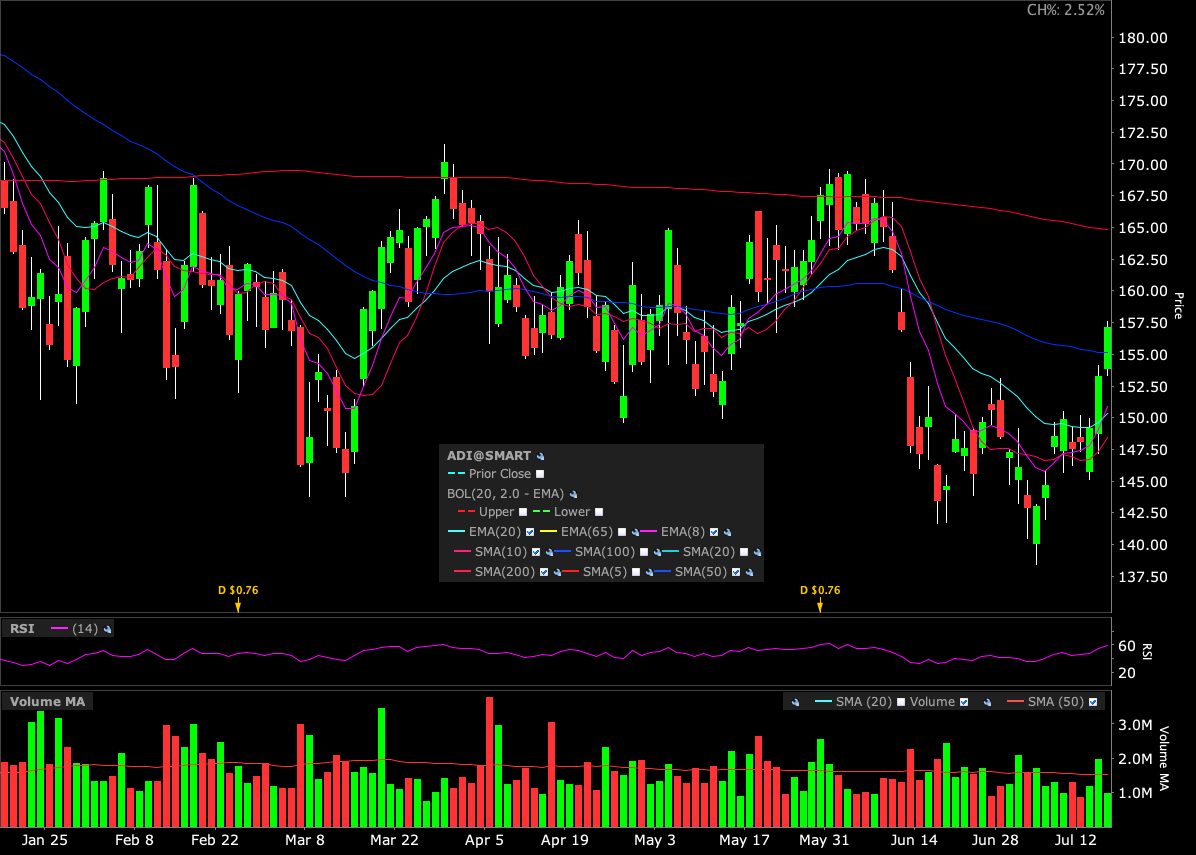Click the red Volume MA SMA (50) swatch
This screenshot has height=855, width=1196.
point(1015,702)
